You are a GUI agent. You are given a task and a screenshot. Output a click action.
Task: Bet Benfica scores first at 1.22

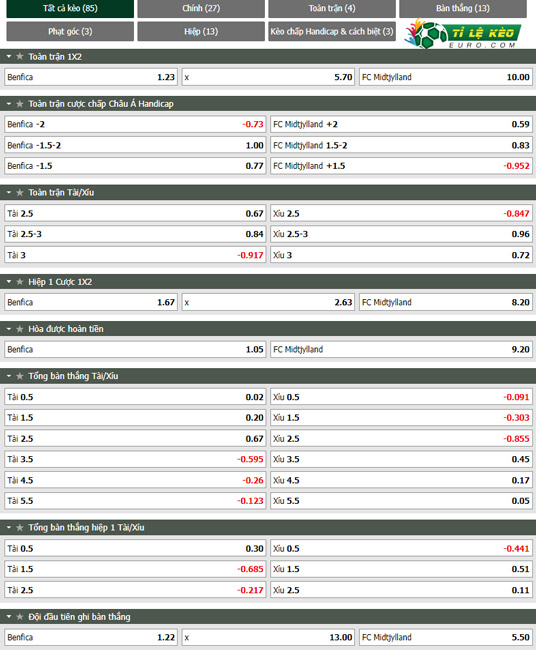(x=91, y=637)
